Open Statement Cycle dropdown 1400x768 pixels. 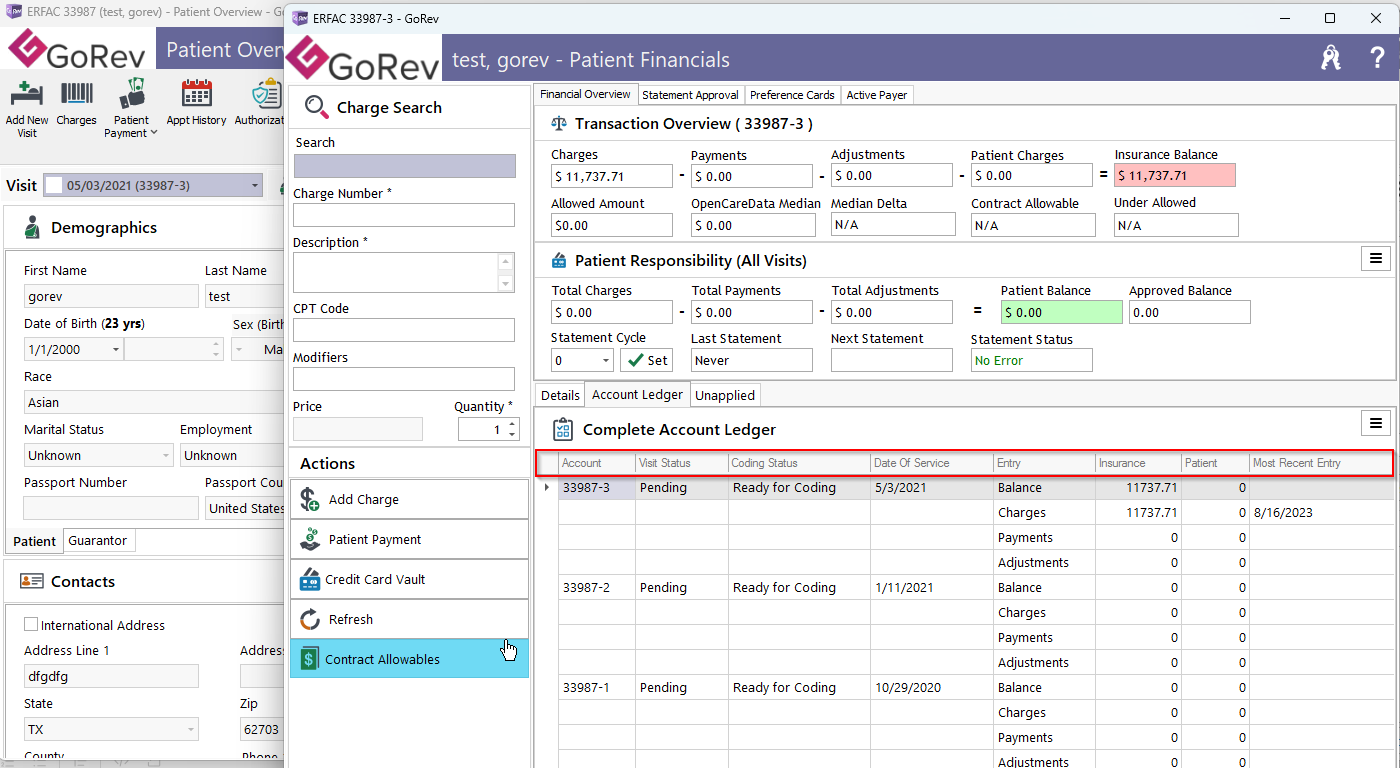click(x=605, y=360)
